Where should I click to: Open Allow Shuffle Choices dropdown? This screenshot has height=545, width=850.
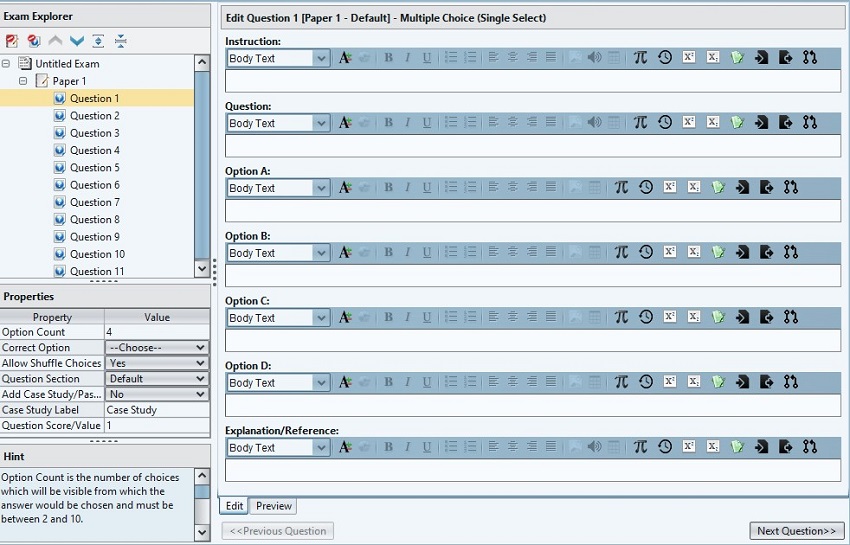tap(157, 363)
